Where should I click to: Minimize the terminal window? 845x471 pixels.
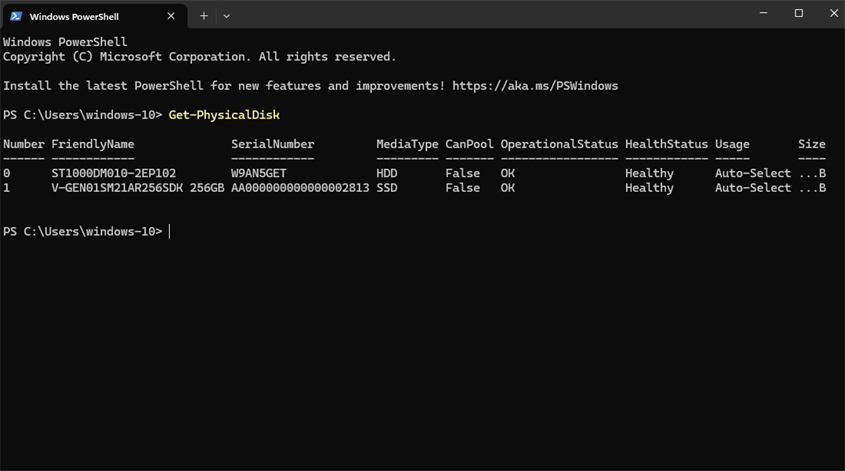click(x=764, y=13)
